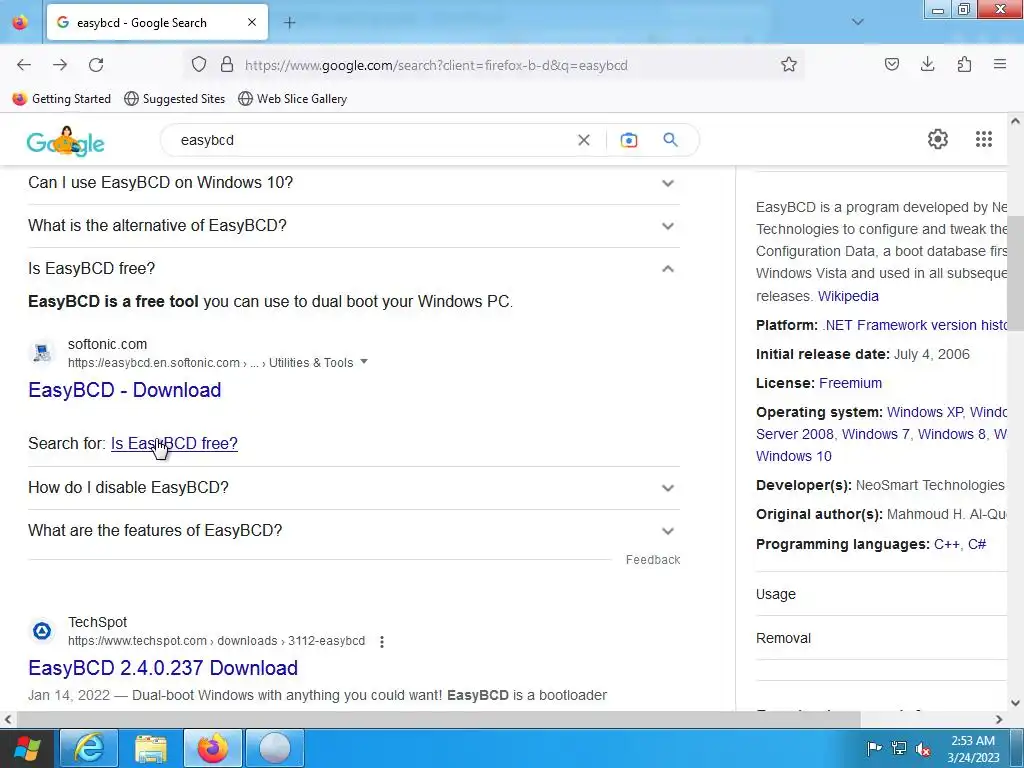Open the Windows Start menu

pyautogui.click(x=27, y=748)
